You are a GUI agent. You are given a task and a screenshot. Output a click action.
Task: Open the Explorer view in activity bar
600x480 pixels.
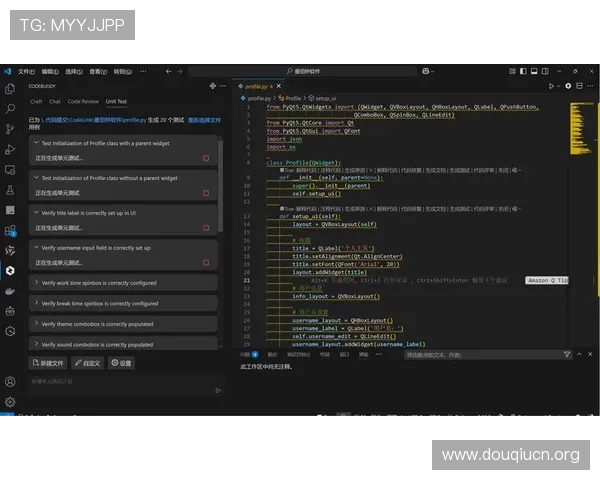(x=10, y=88)
